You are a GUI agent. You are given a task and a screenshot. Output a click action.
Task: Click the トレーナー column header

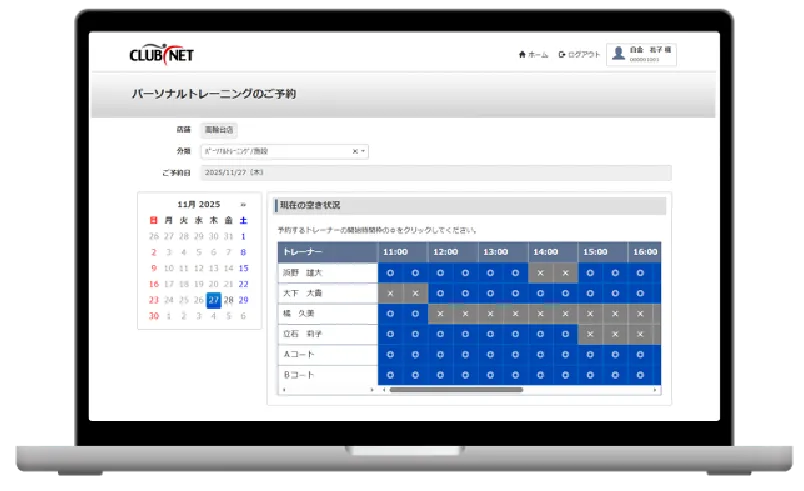328,252
